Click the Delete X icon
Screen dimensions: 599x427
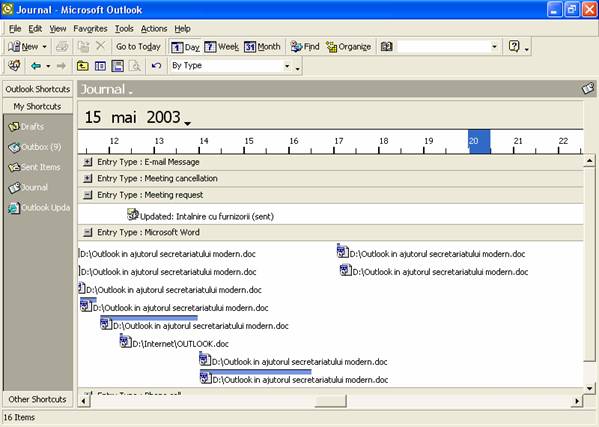click(100, 47)
